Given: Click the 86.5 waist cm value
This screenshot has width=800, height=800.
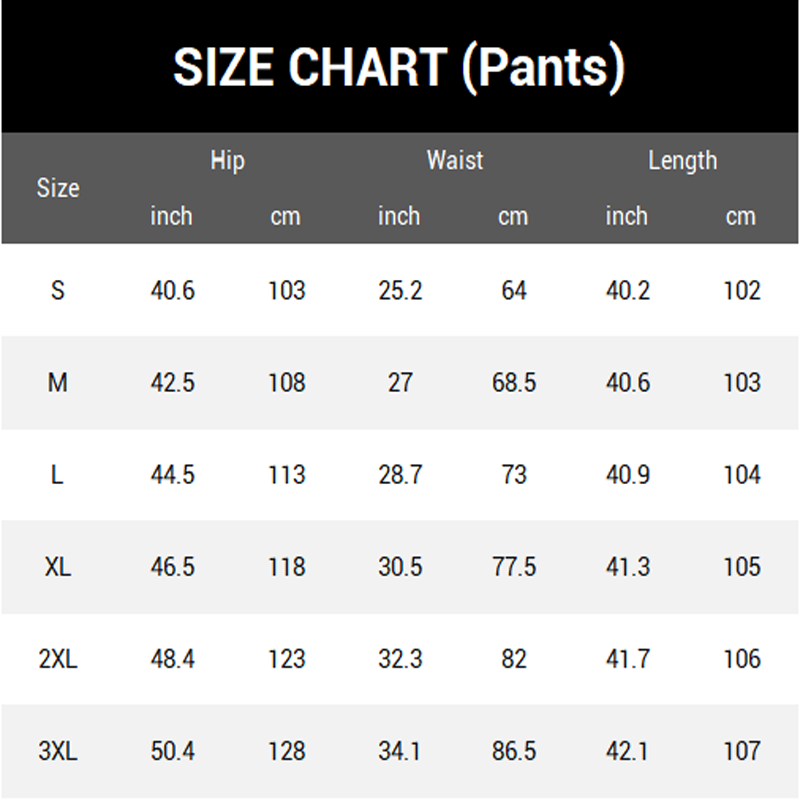Looking at the screenshot, I should pyautogui.click(x=514, y=751).
